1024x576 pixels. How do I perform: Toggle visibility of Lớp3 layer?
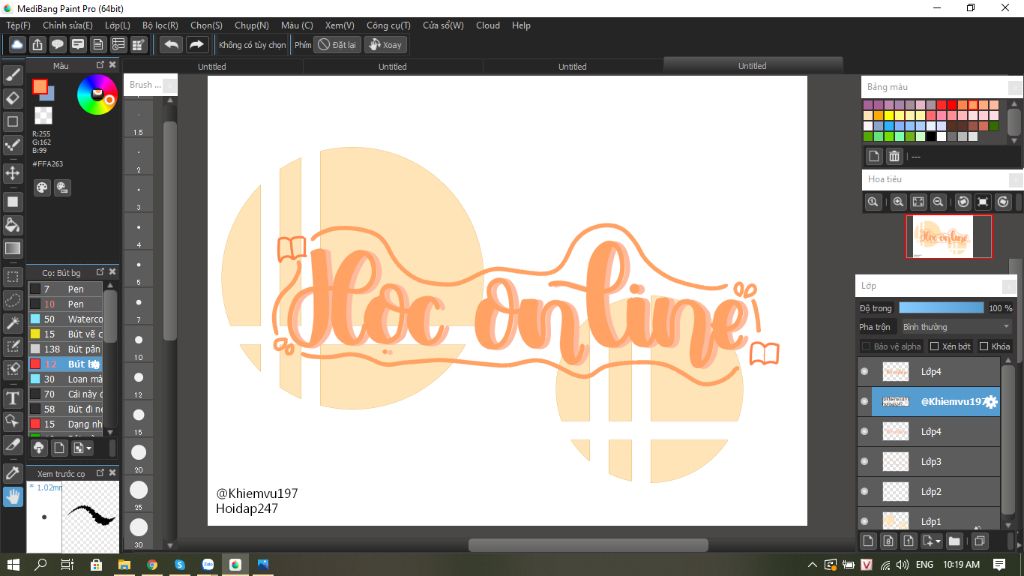[865, 462]
